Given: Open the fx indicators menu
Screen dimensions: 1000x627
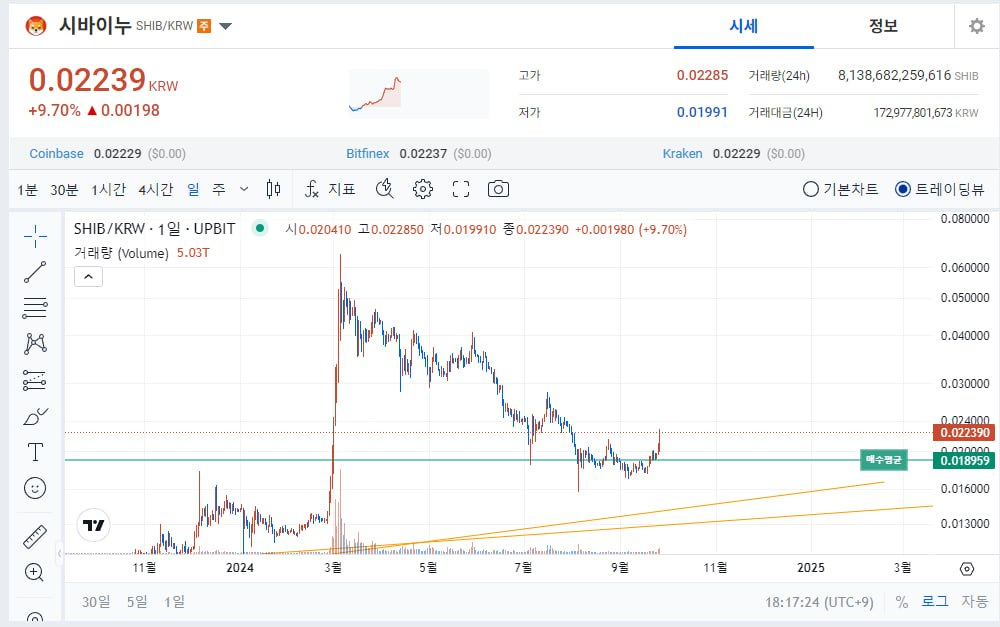Looking at the screenshot, I should (x=311, y=189).
